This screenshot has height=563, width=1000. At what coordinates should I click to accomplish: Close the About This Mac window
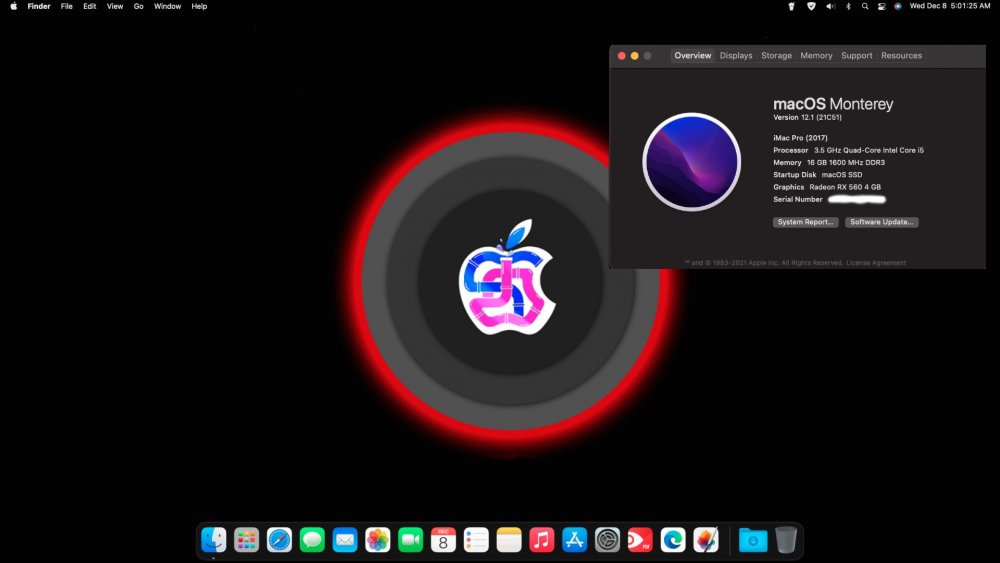click(x=622, y=56)
